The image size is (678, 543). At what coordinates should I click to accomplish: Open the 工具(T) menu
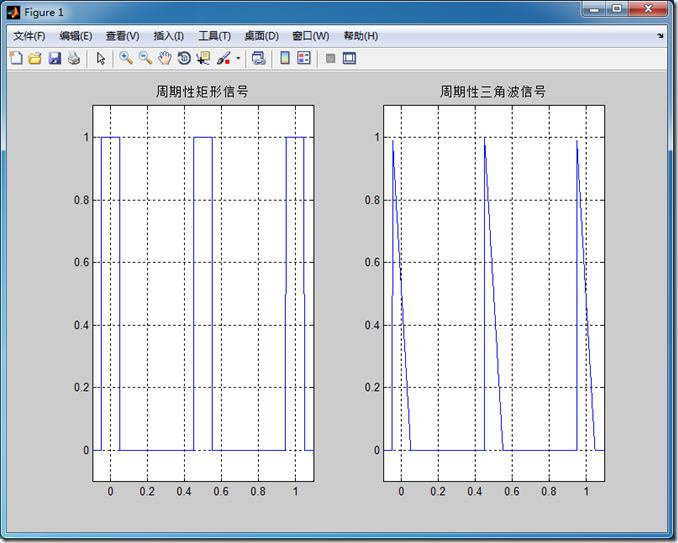(x=214, y=36)
